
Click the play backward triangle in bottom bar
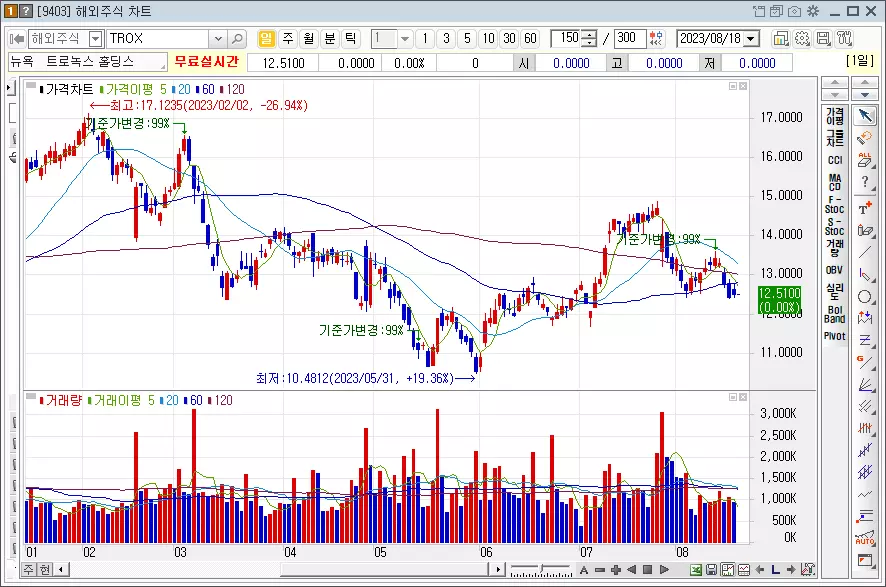click(x=632, y=569)
